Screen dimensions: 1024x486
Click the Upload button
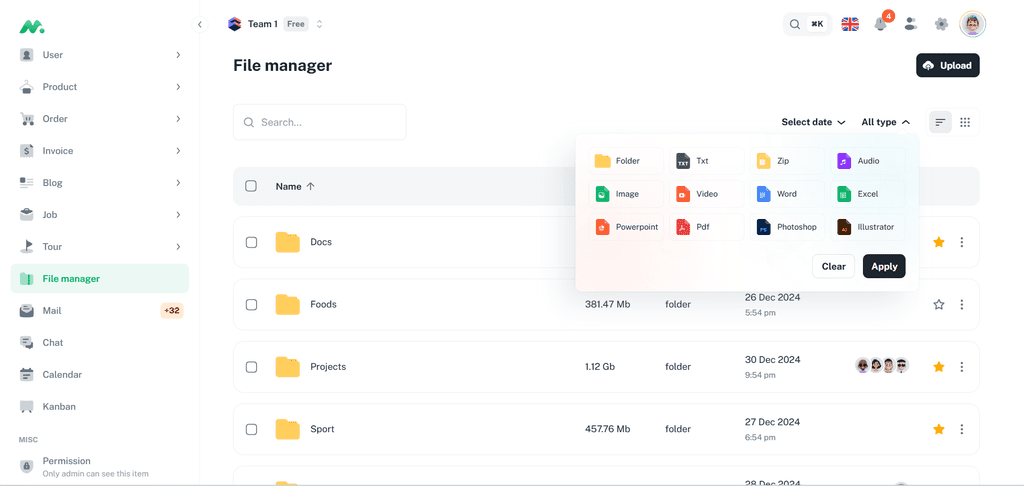pyautogui.click(x=948, y=65)
